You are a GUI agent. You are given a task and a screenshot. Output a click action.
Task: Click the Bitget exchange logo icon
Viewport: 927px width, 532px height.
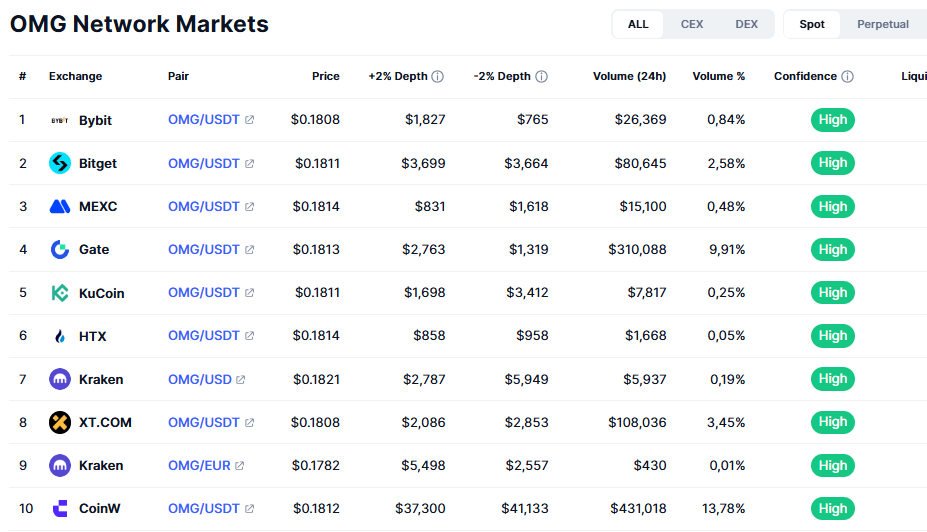tap(60, 163)
